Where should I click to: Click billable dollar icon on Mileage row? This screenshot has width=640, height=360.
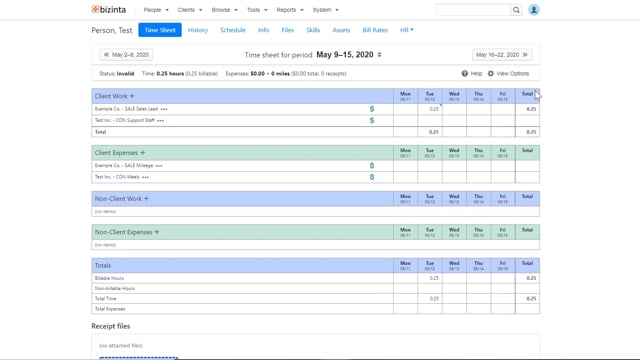point(372,165)
